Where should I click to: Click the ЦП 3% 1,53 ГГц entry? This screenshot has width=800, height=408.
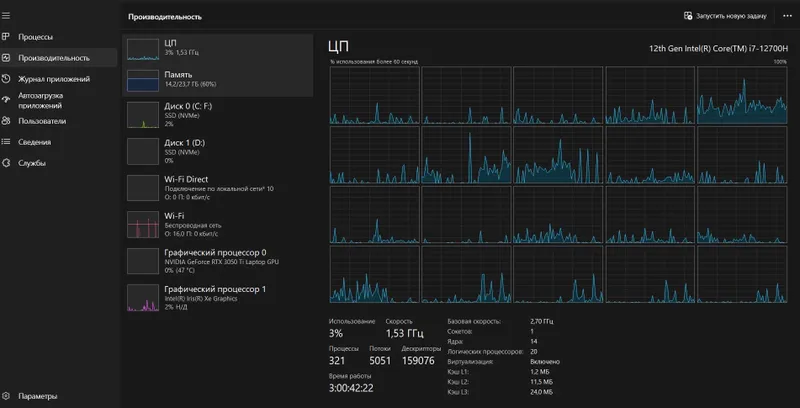(217, 49)
